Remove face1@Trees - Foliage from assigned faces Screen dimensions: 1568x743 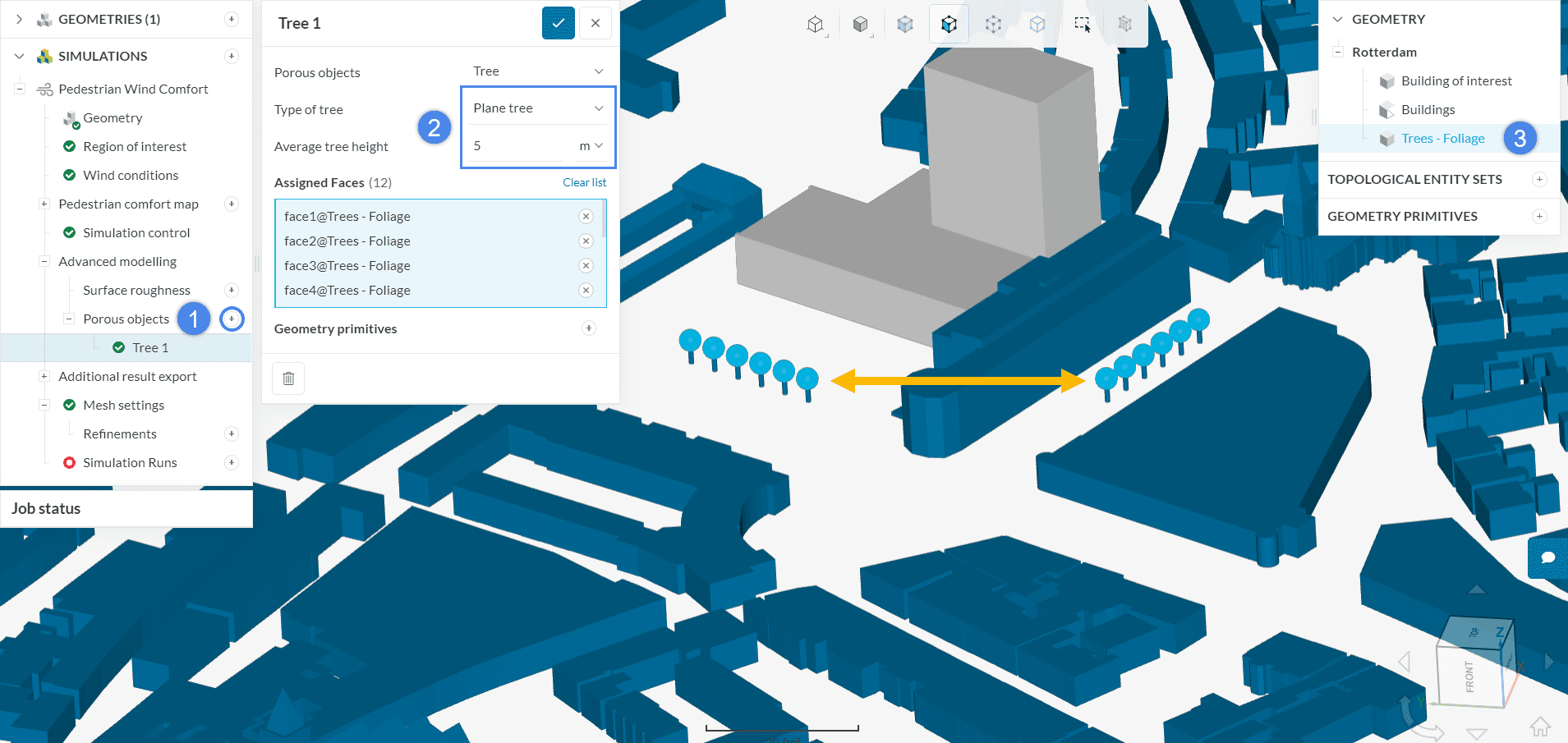tap(586, 217)
